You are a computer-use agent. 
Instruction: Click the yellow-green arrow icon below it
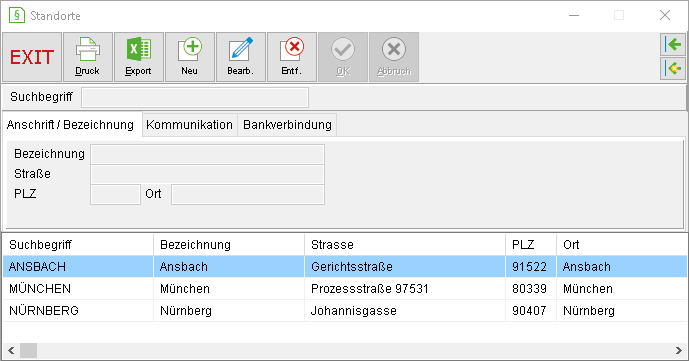pos(673,69)
